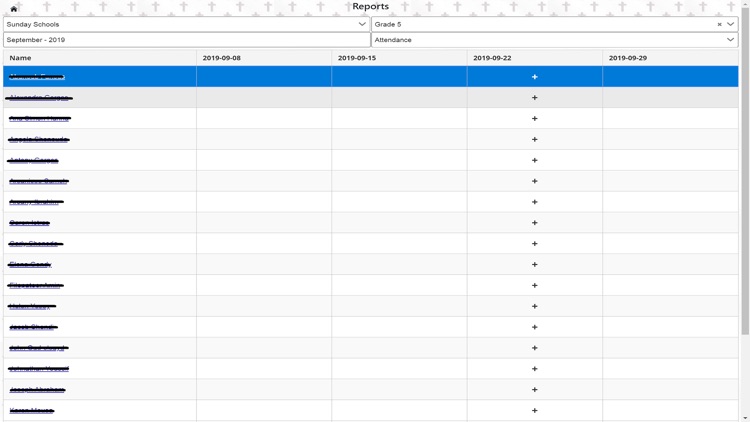Click the September - 2019 month field
Image resolution: width=750 pixels, height=422 pixels.
pyautogui.click(x=187, y=40)
